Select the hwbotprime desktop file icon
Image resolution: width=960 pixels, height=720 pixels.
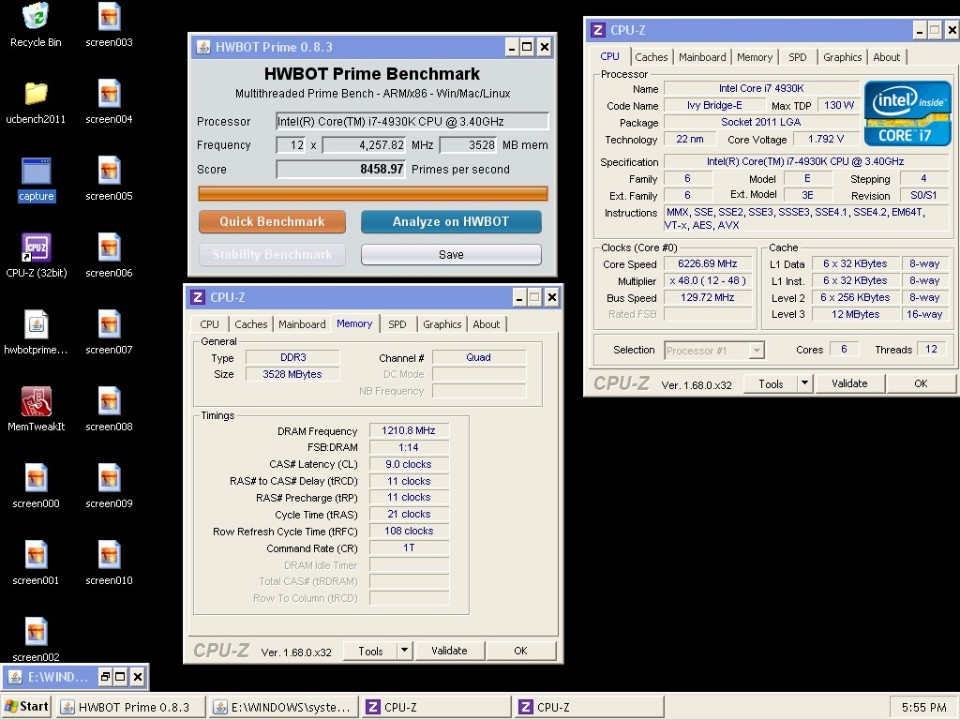[x=36, y=324]
